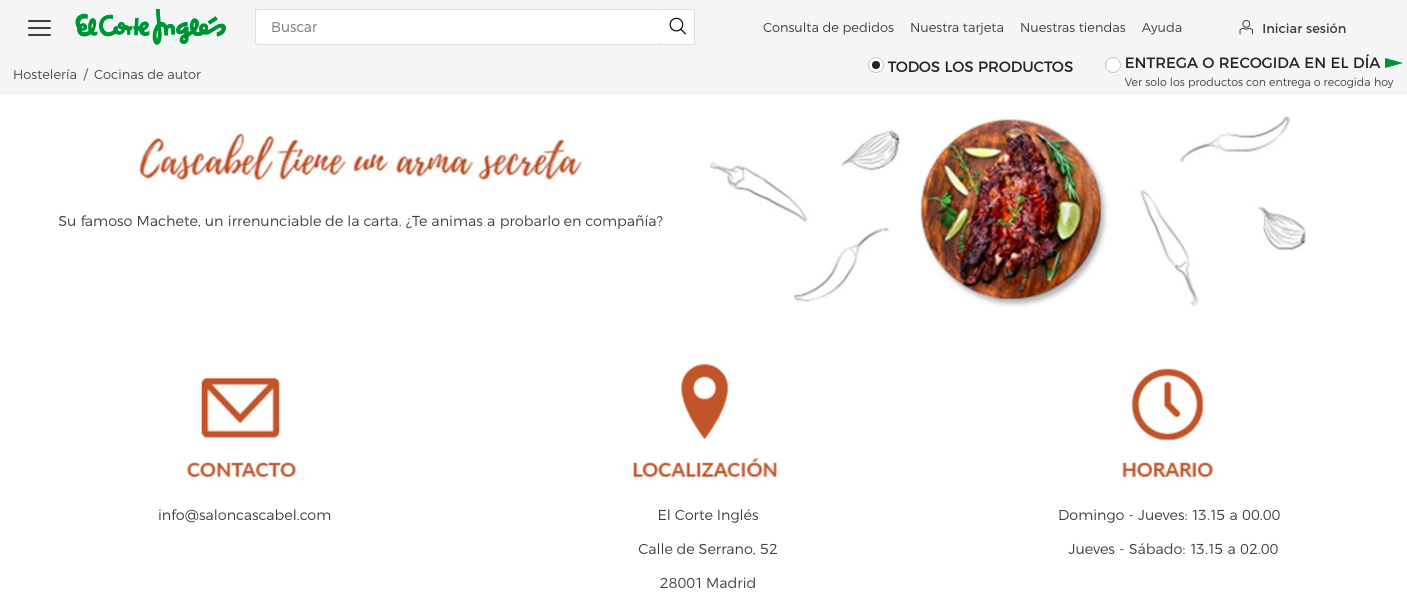Click Iniciar sesión to log in
Image resolution: width=1407 pixels, height=605 pixels.
pos(1304,29)
